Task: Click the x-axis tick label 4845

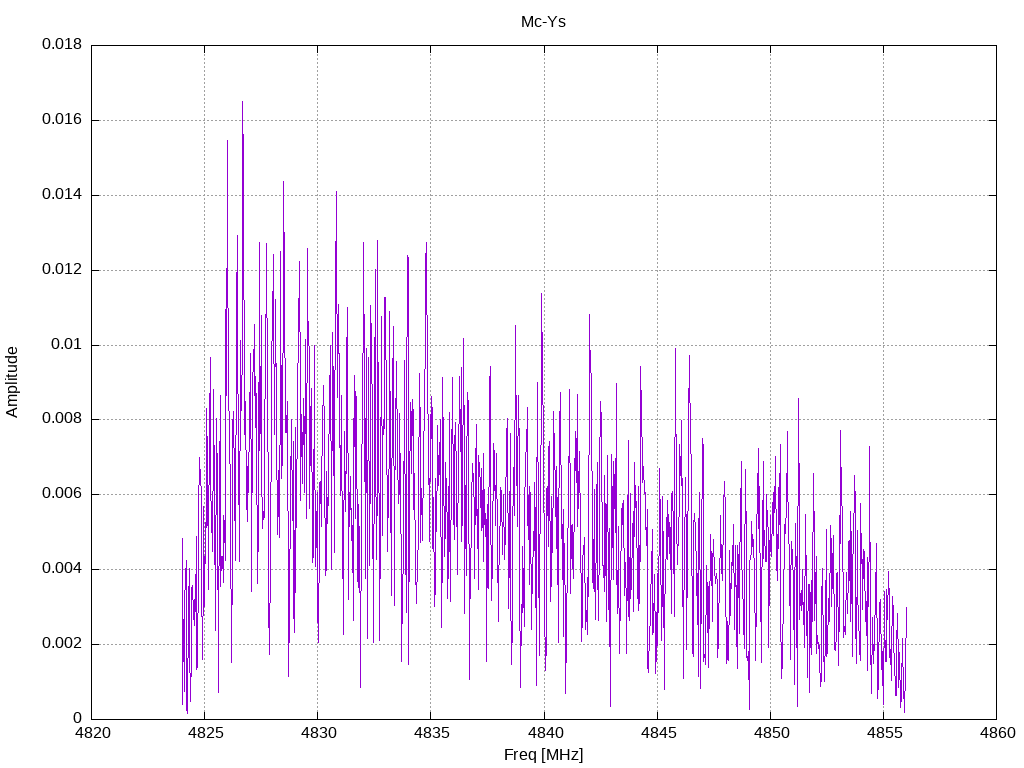Action: [x=658, y=733]
